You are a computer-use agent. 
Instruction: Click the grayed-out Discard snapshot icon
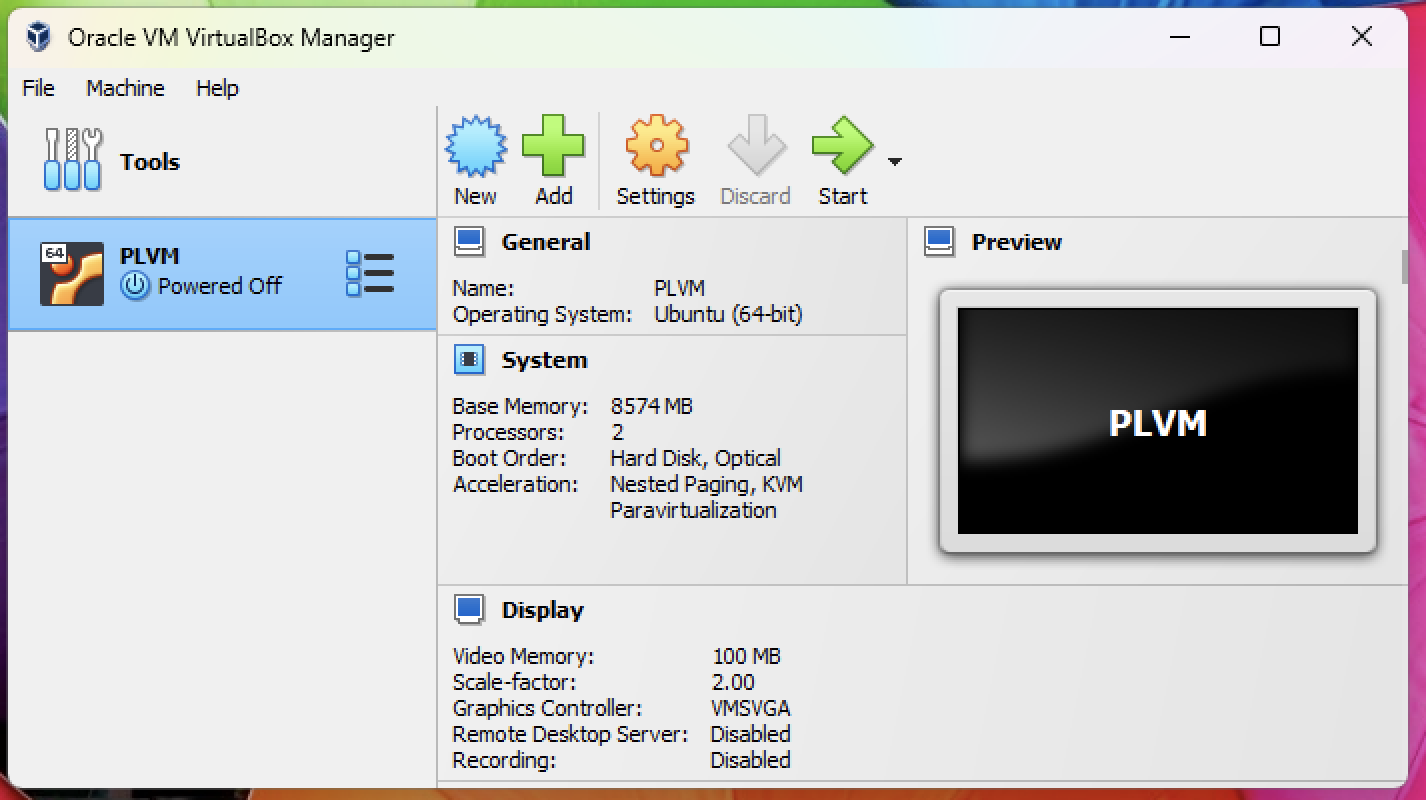pos(755,145)
